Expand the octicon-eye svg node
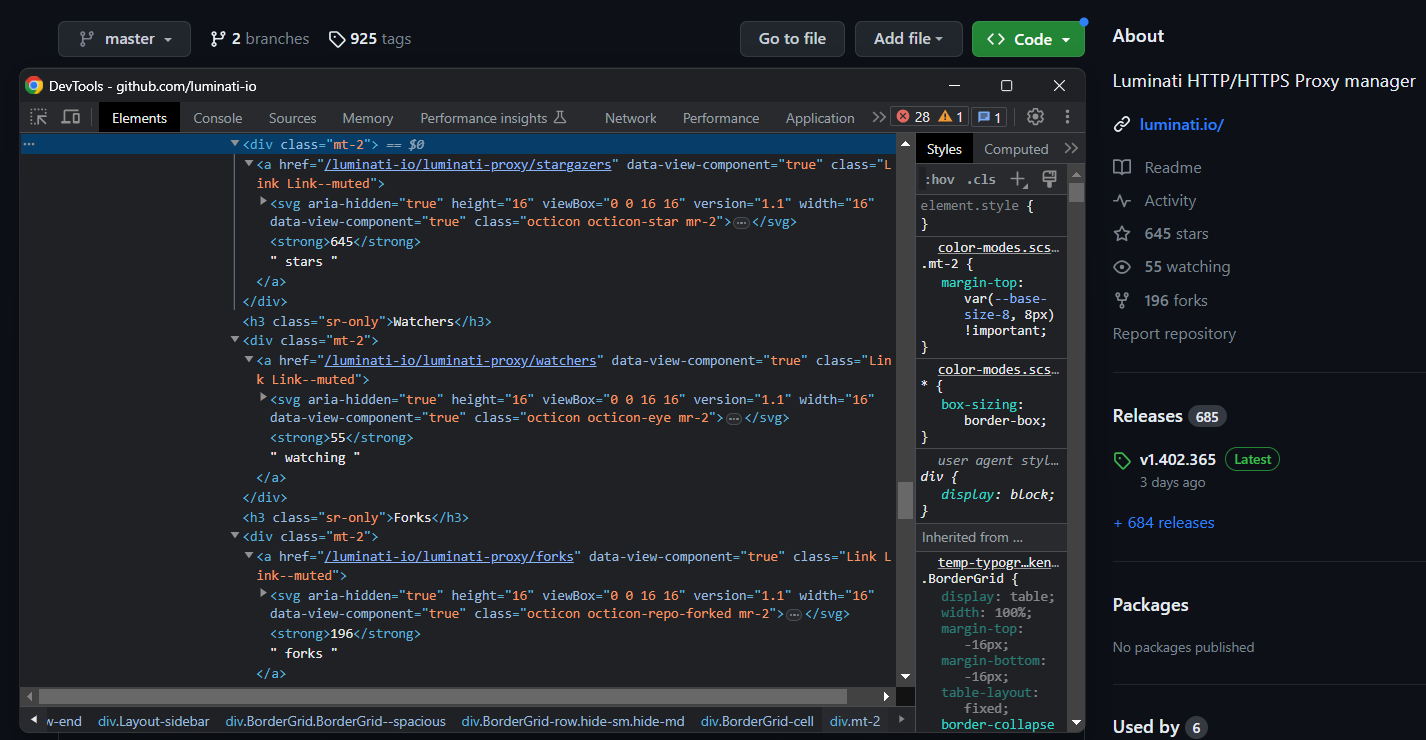Viewport: 1426px width, 740px height. click(263, 398)
